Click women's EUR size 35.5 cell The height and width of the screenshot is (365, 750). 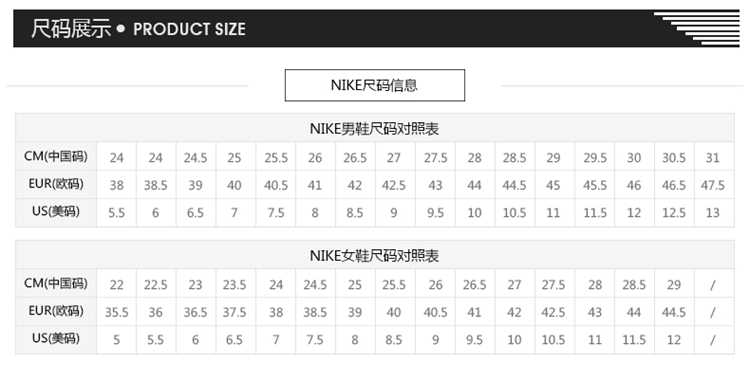(x=117, y=312)
